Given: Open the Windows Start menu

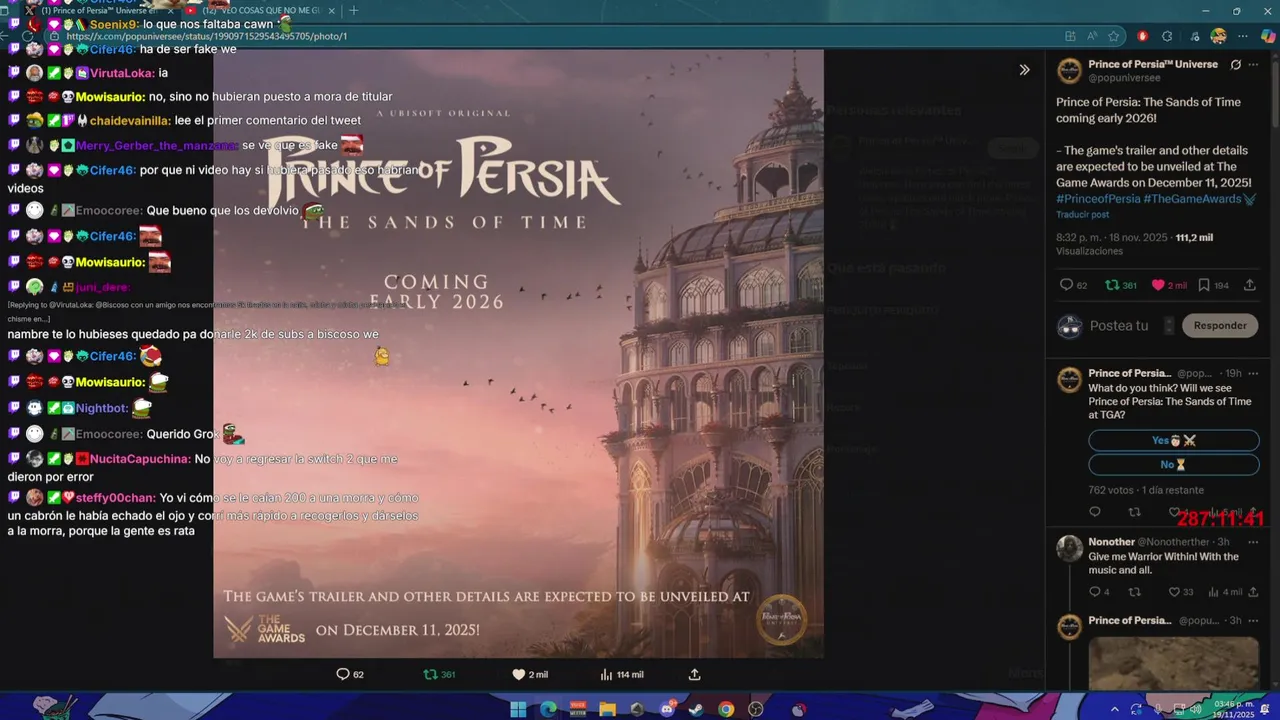Looking at the screenshot, I should coord(518,710).
